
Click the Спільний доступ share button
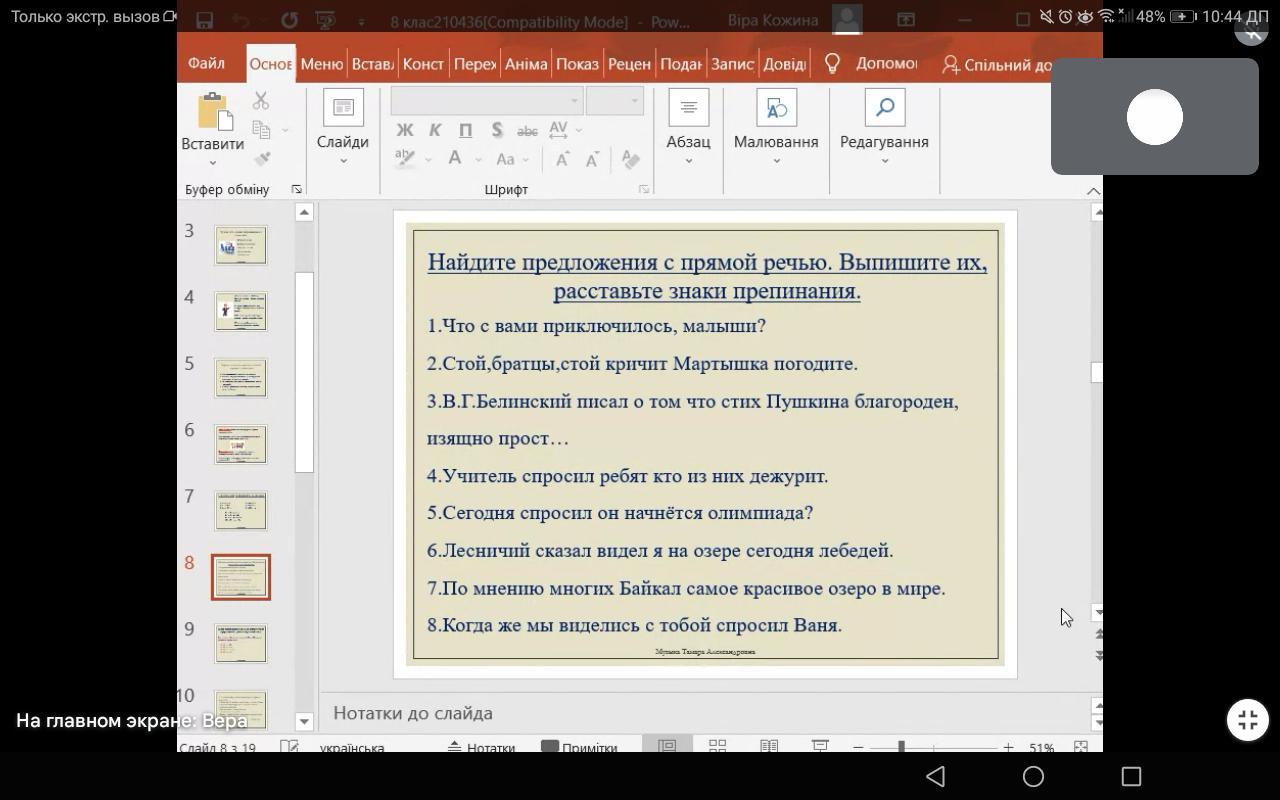tap(996, 64)
